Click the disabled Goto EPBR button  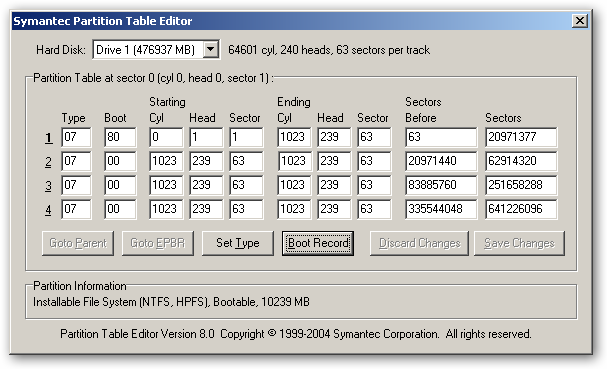pos(158,243)
